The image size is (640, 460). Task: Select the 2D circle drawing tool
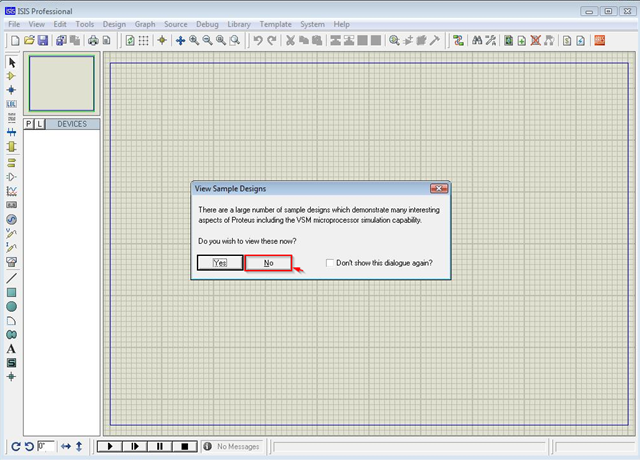[x=11, y=307]
